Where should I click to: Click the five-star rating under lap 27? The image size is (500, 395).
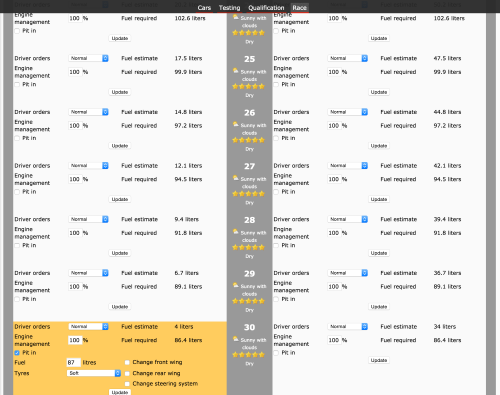248,194
